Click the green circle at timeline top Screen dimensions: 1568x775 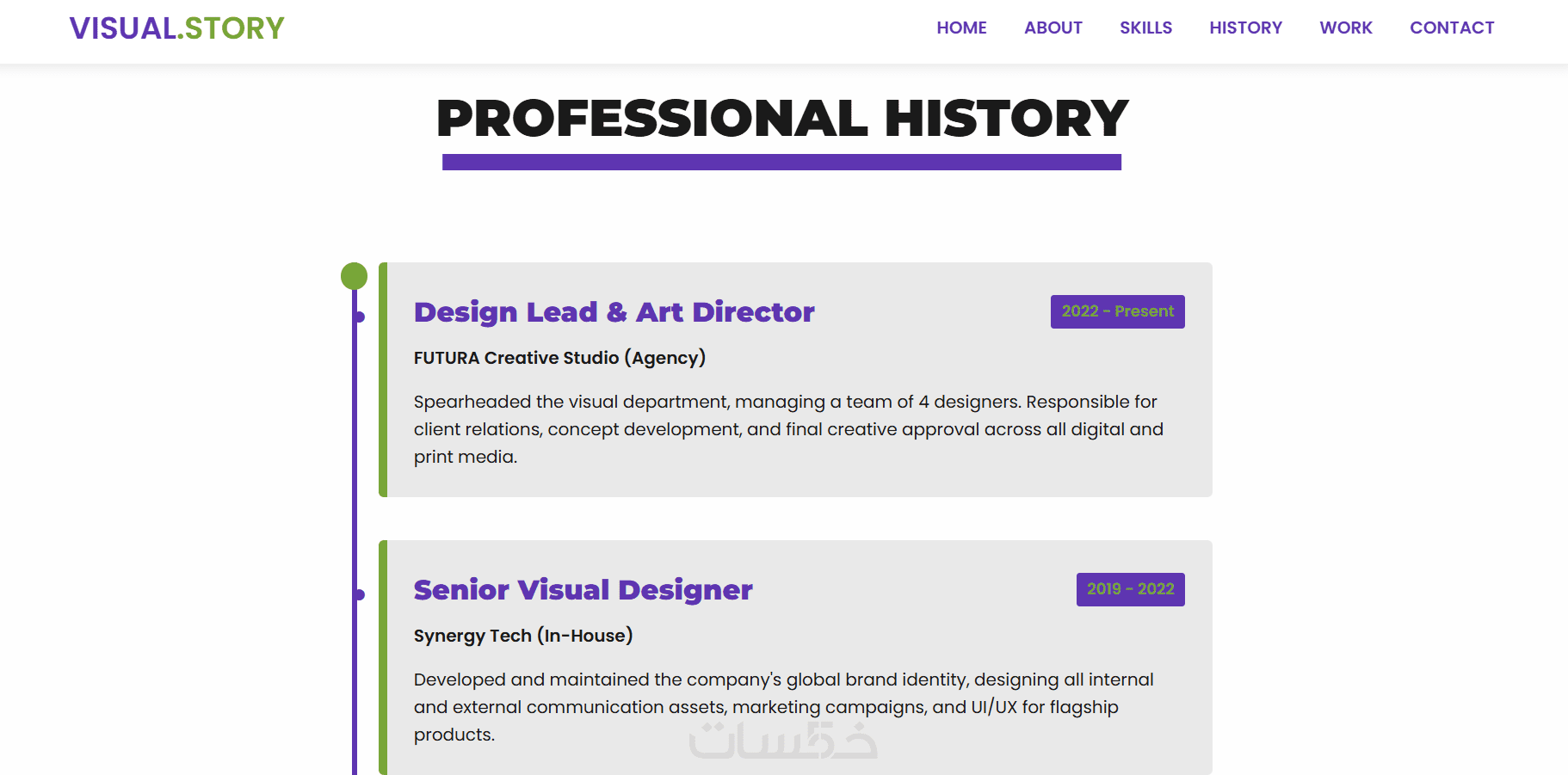tap(354, 276)
